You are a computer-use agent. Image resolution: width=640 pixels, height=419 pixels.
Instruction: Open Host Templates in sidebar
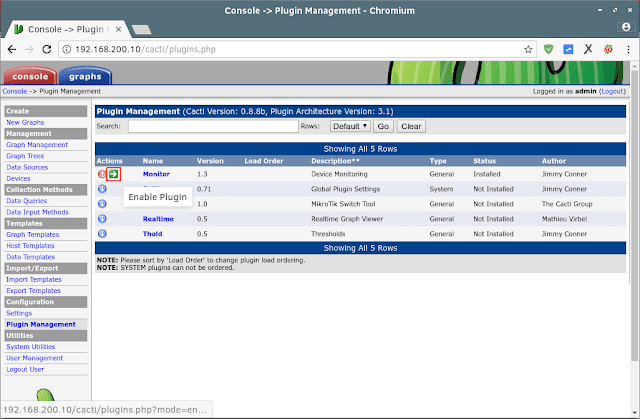30,246
